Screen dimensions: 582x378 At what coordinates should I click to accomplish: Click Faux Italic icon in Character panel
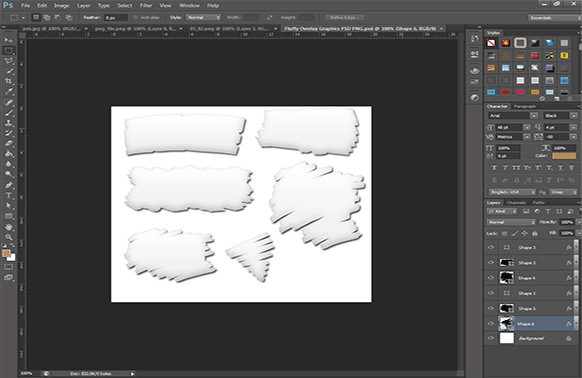click(505, 168)
